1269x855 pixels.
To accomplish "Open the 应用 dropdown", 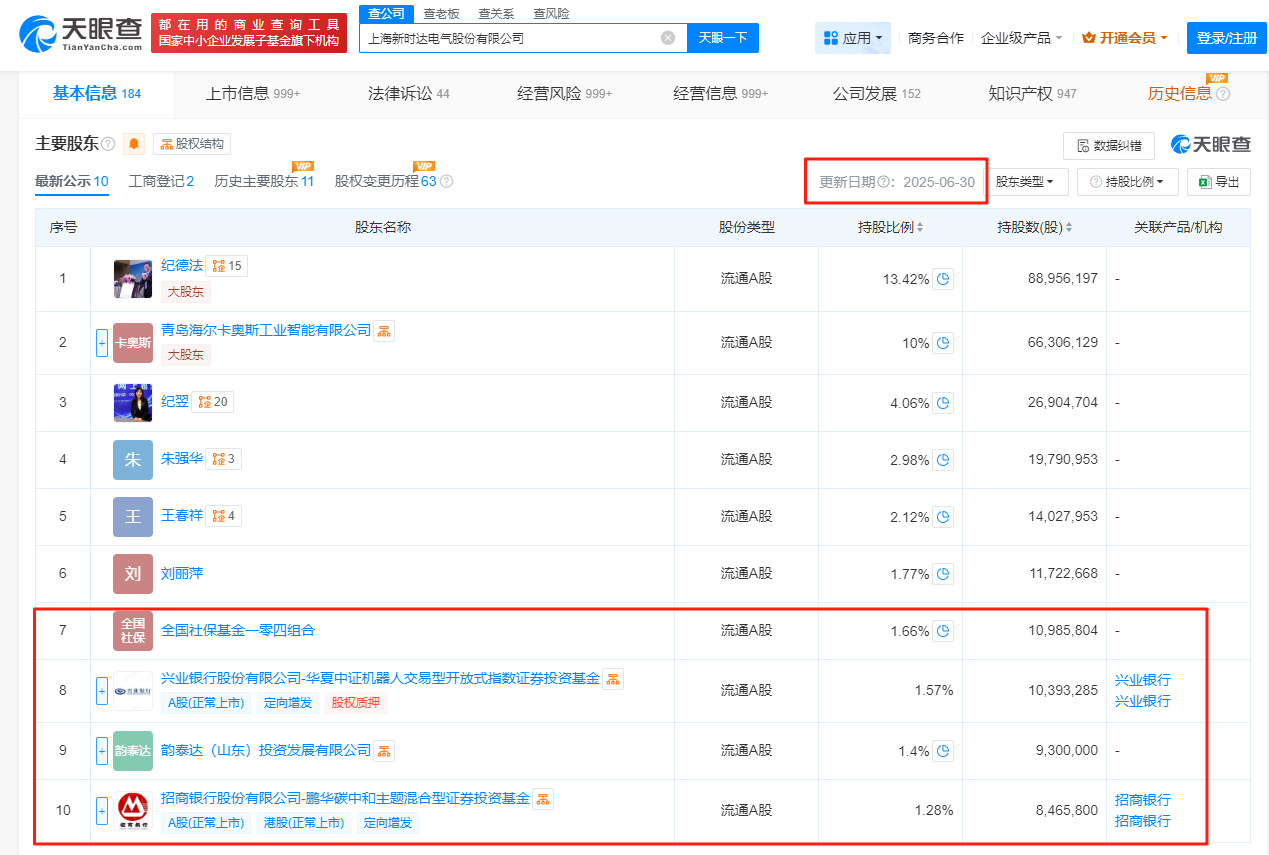I will point(853,38).
